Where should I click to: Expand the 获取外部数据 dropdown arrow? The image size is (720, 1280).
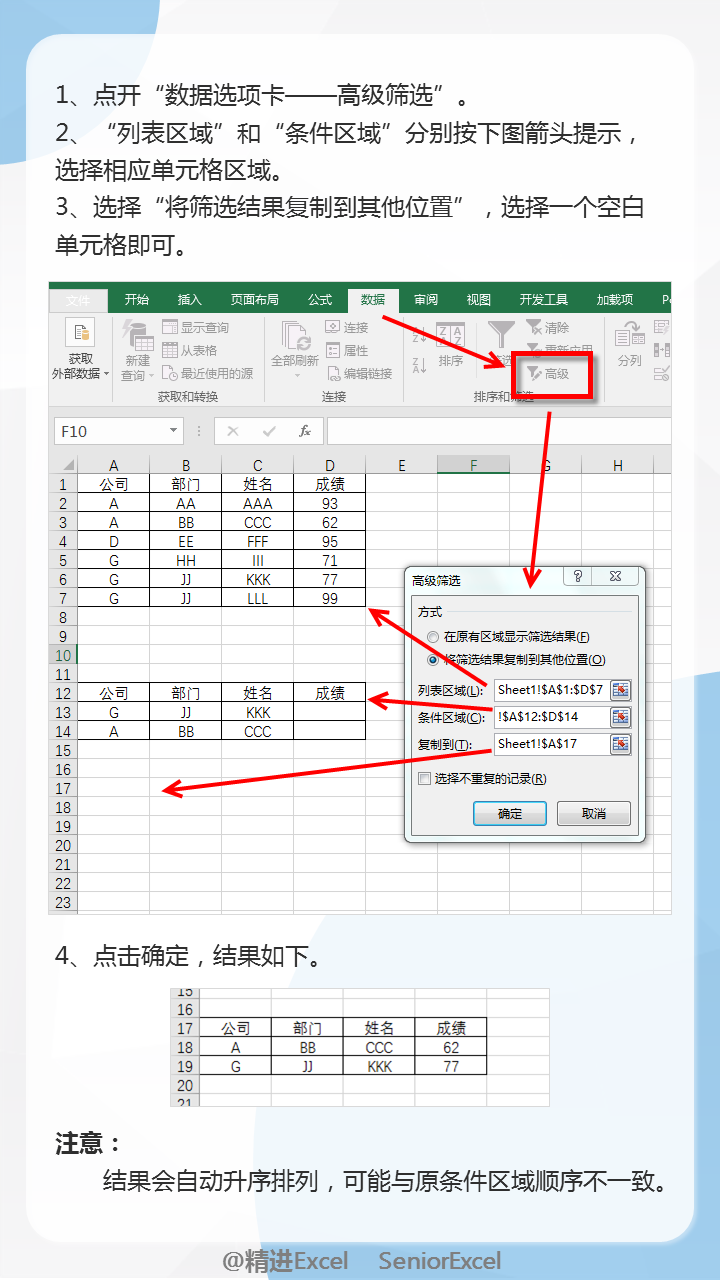[x=107, y=374]
